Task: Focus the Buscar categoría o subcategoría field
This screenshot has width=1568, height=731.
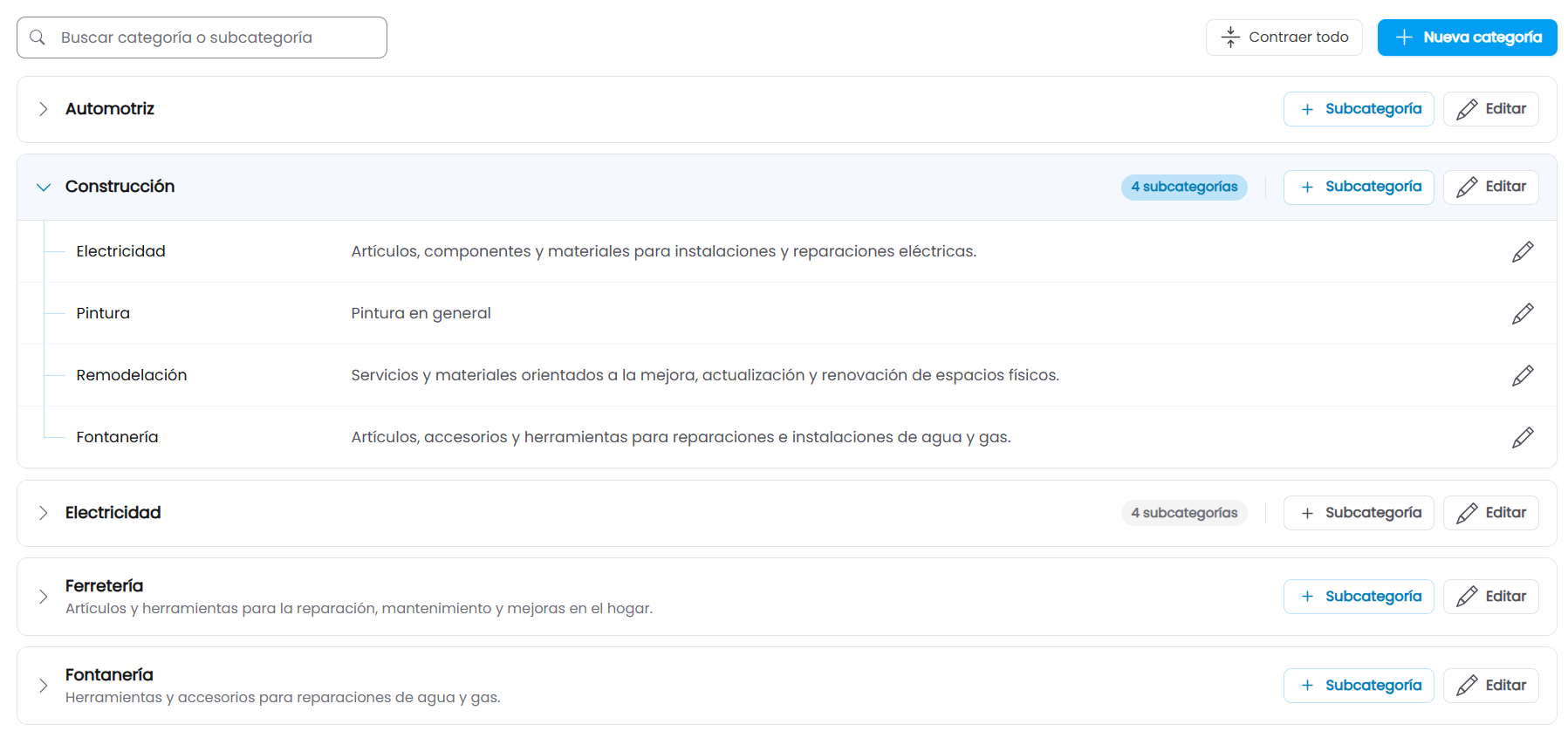Action: 202,38
